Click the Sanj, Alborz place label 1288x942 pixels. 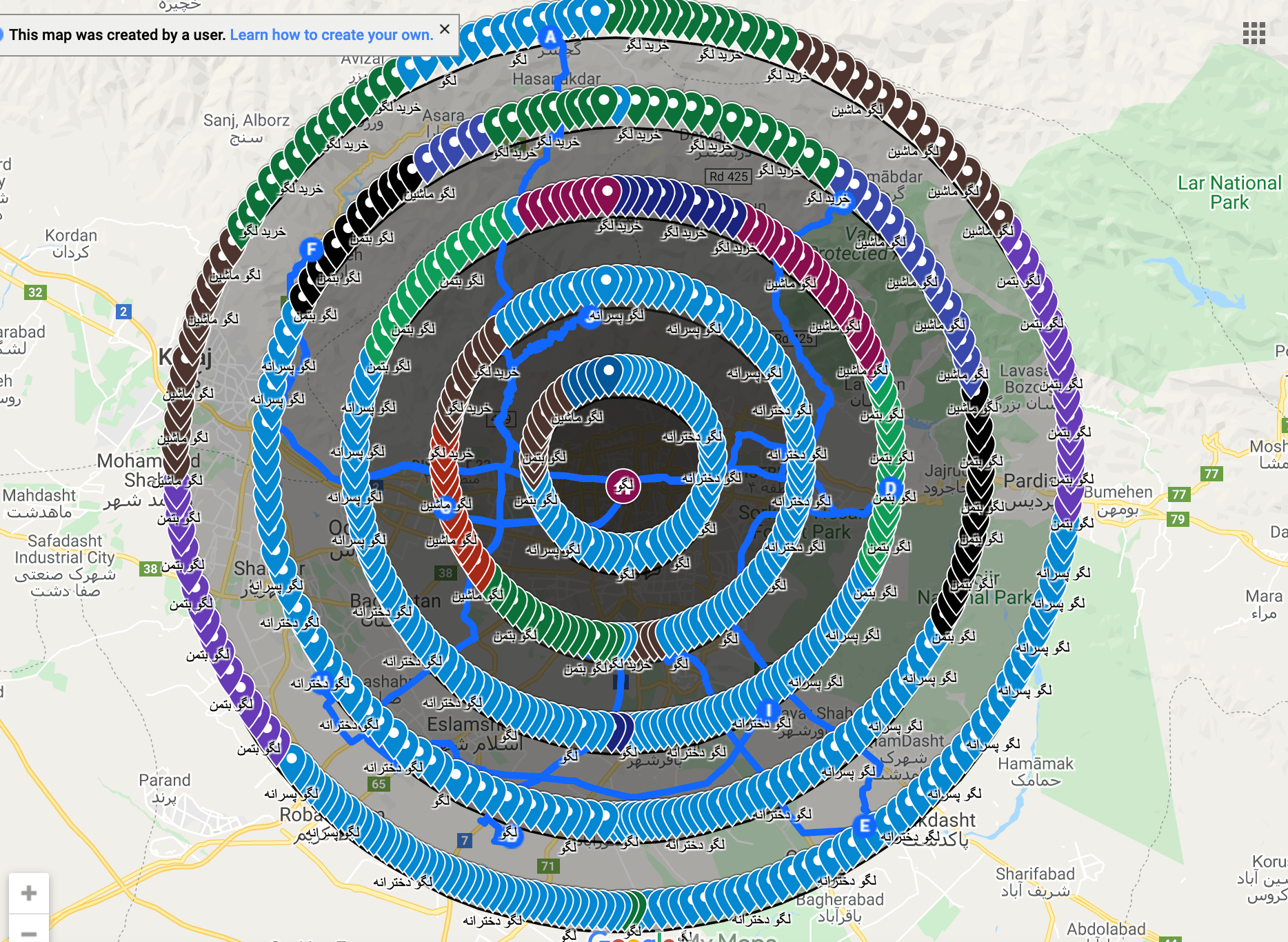click(246, 121)
